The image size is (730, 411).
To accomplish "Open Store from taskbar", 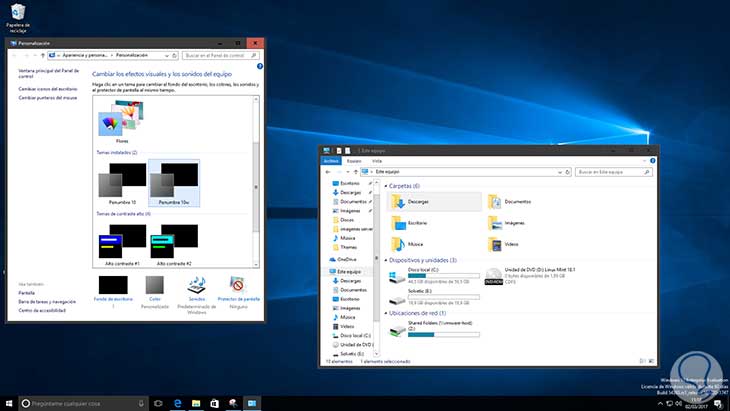I will [x=214, y=403].
